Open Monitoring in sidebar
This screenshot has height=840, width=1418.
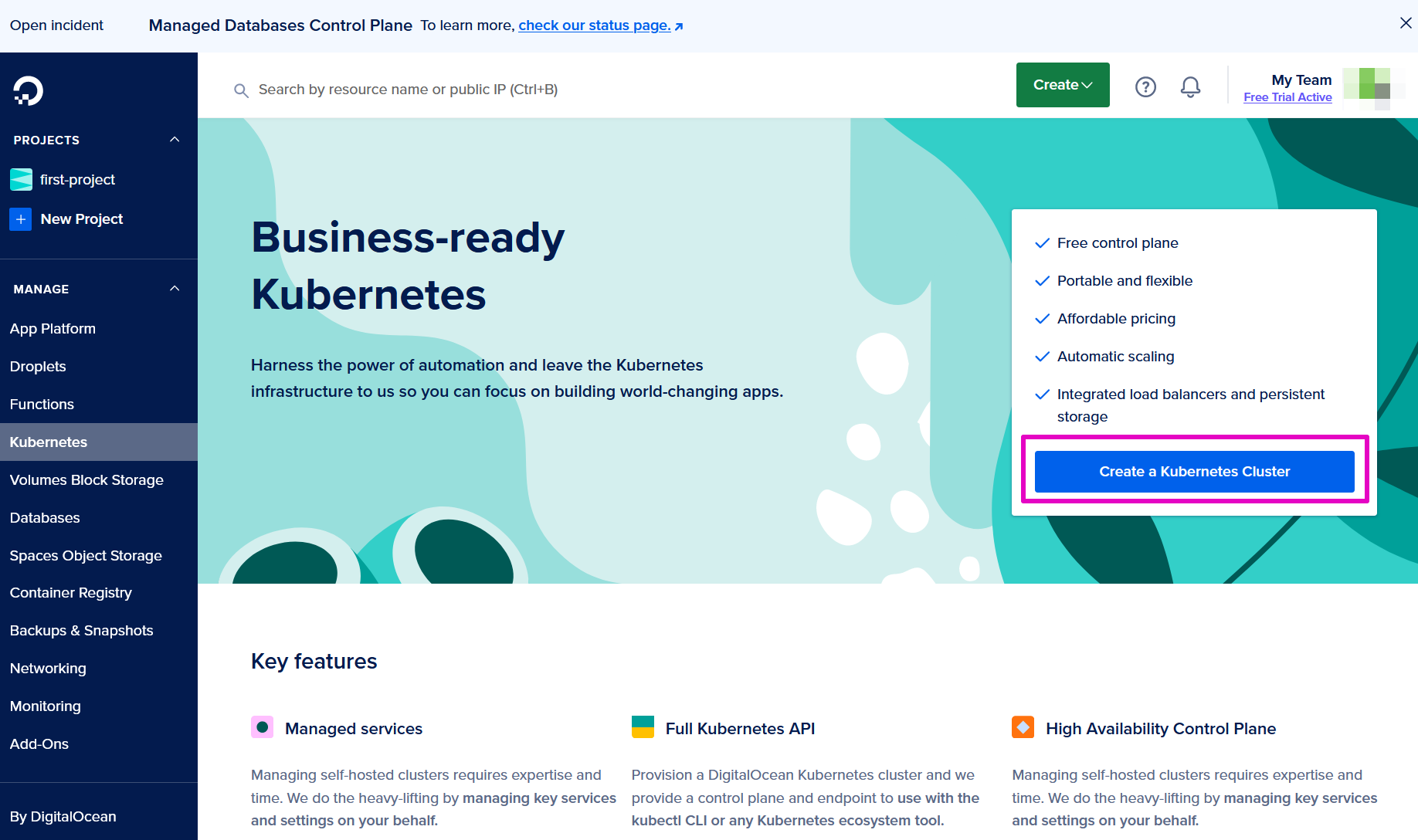pos(45,706)
